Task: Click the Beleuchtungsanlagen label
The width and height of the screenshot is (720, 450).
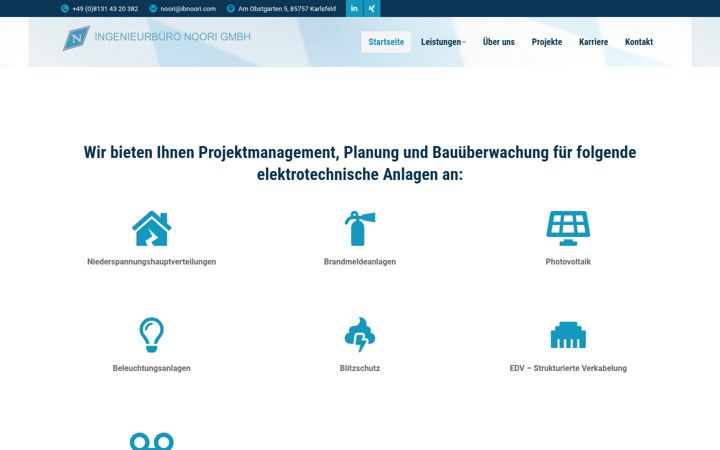Action: (152, 368)
